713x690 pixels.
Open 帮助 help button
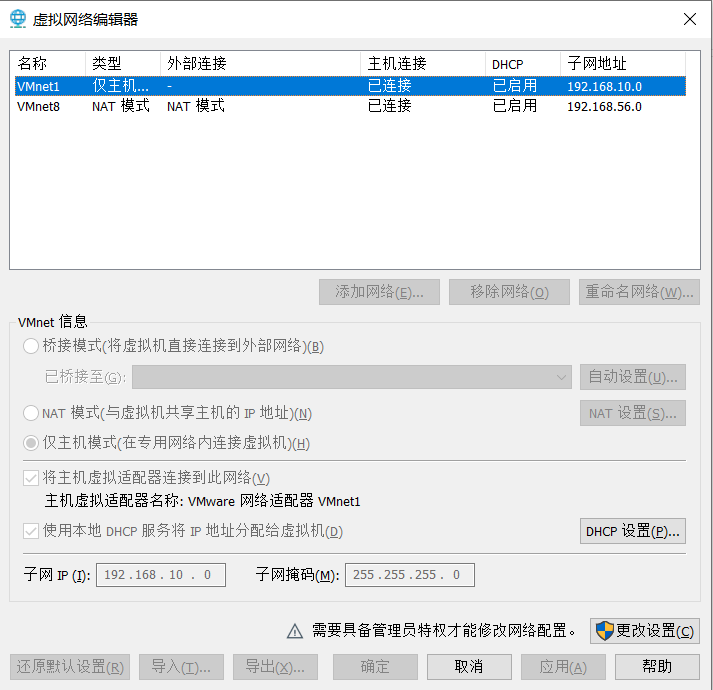click(x=657, y=667)
